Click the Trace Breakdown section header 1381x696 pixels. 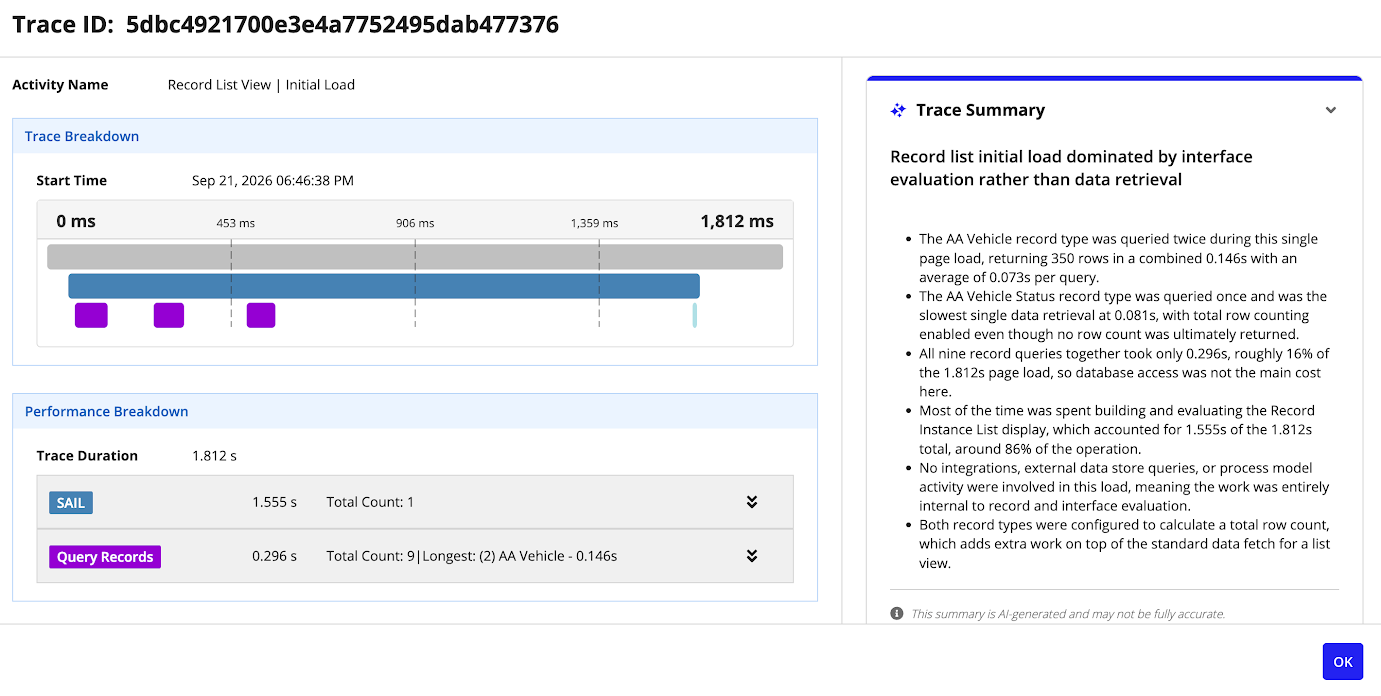[415, 136]
